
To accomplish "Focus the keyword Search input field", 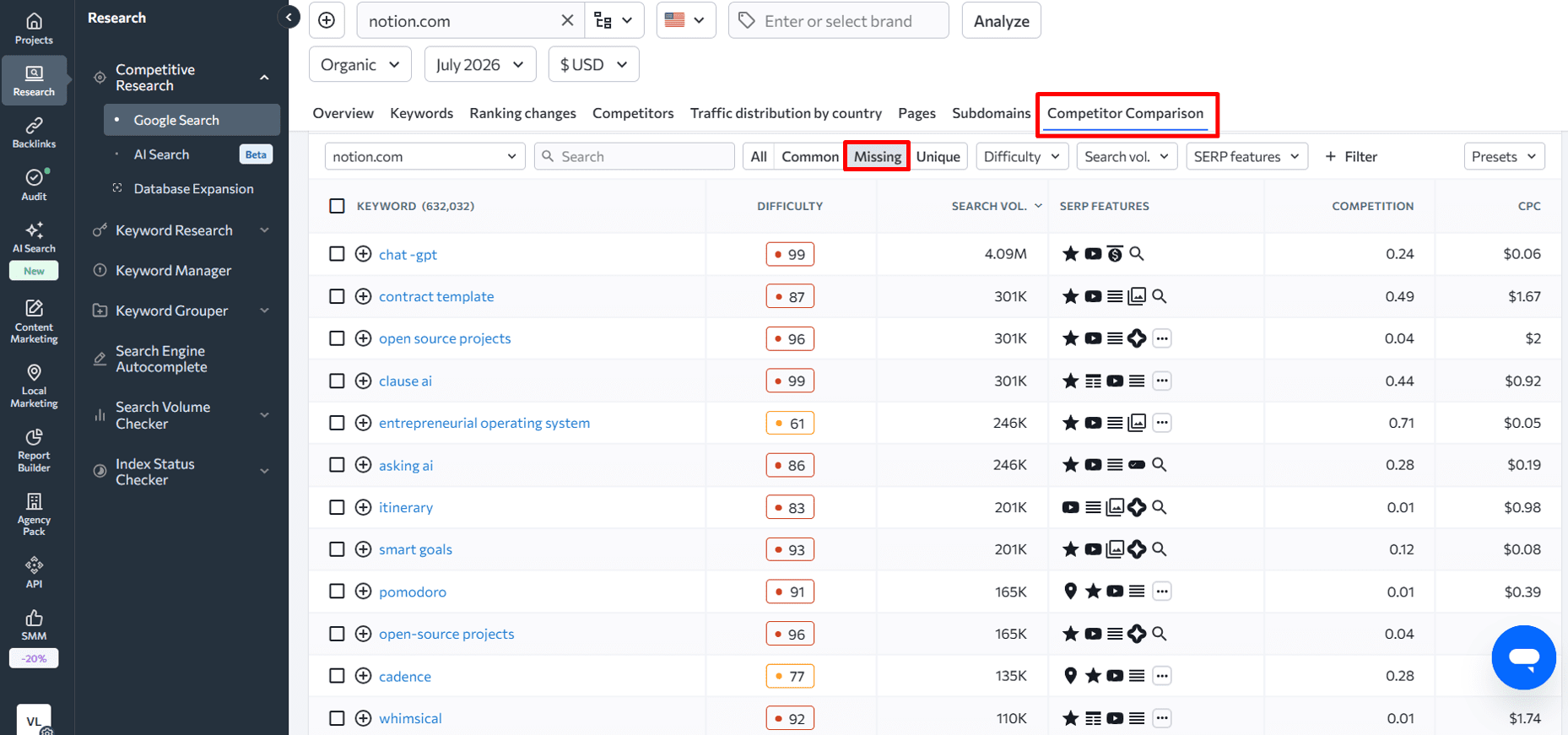I will click(635, 156).
